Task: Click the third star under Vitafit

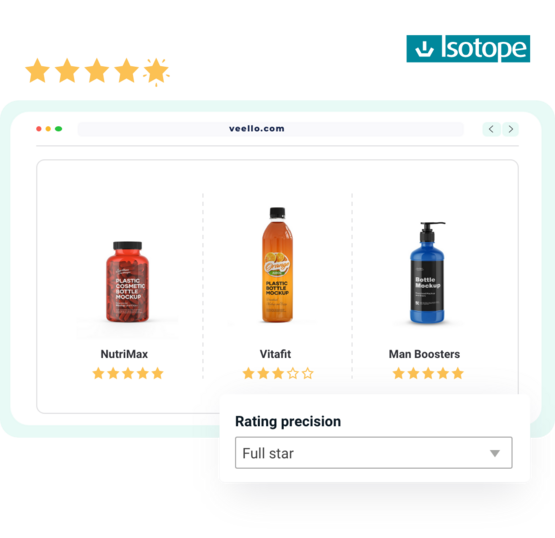Action: pos(278,373)
